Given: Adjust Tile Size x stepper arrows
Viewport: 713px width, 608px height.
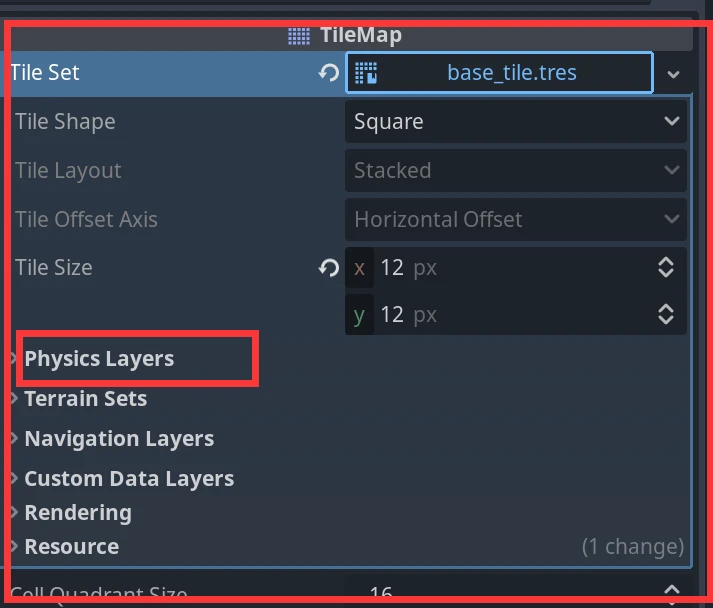Looking at the screenshot, I should point(666,268).
